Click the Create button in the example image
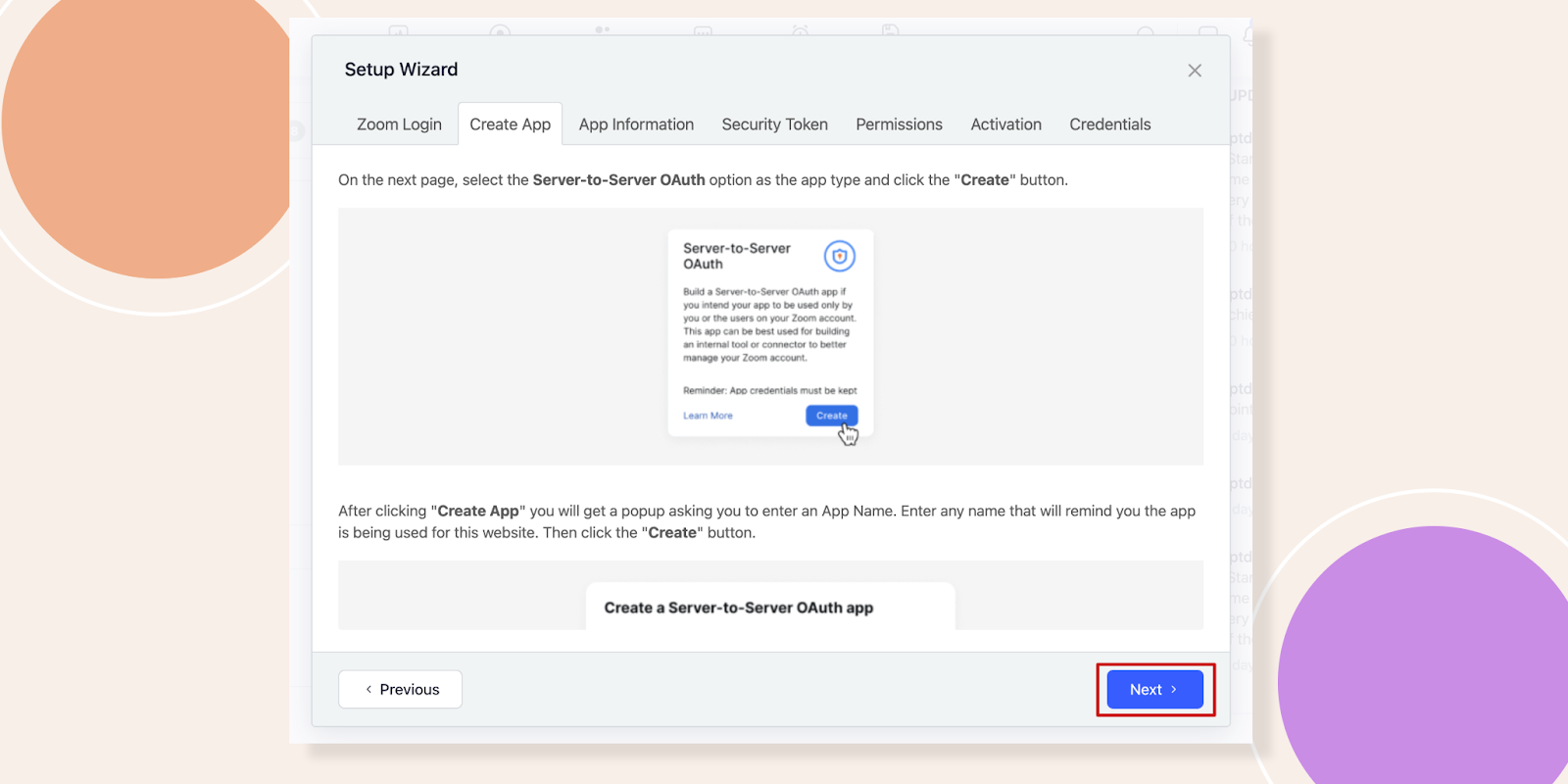Screen dimensions: 1568x784 [831, 416]
